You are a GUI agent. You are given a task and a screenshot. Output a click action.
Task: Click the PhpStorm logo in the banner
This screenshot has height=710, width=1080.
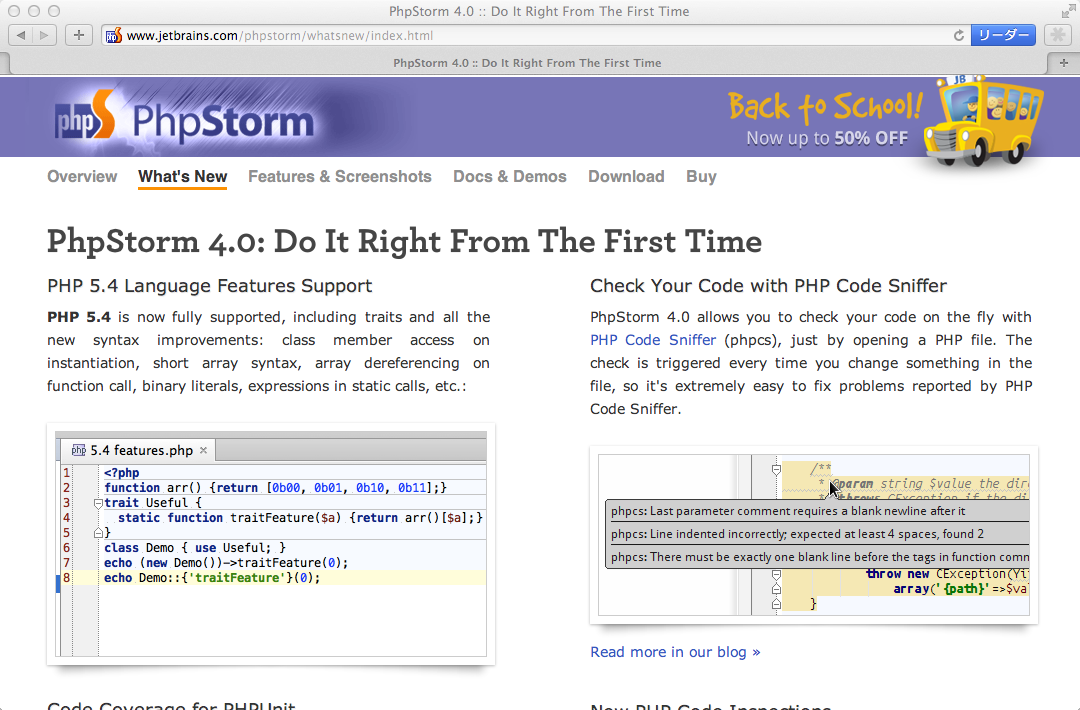[x=185, y=121]
